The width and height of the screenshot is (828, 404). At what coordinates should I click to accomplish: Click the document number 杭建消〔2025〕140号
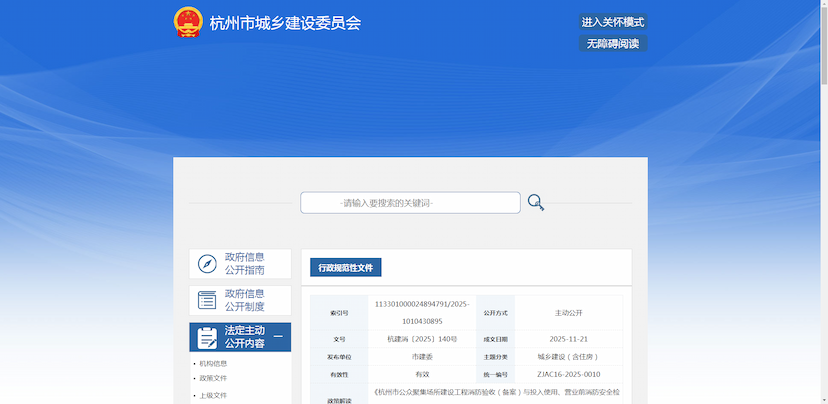point(422,339)
